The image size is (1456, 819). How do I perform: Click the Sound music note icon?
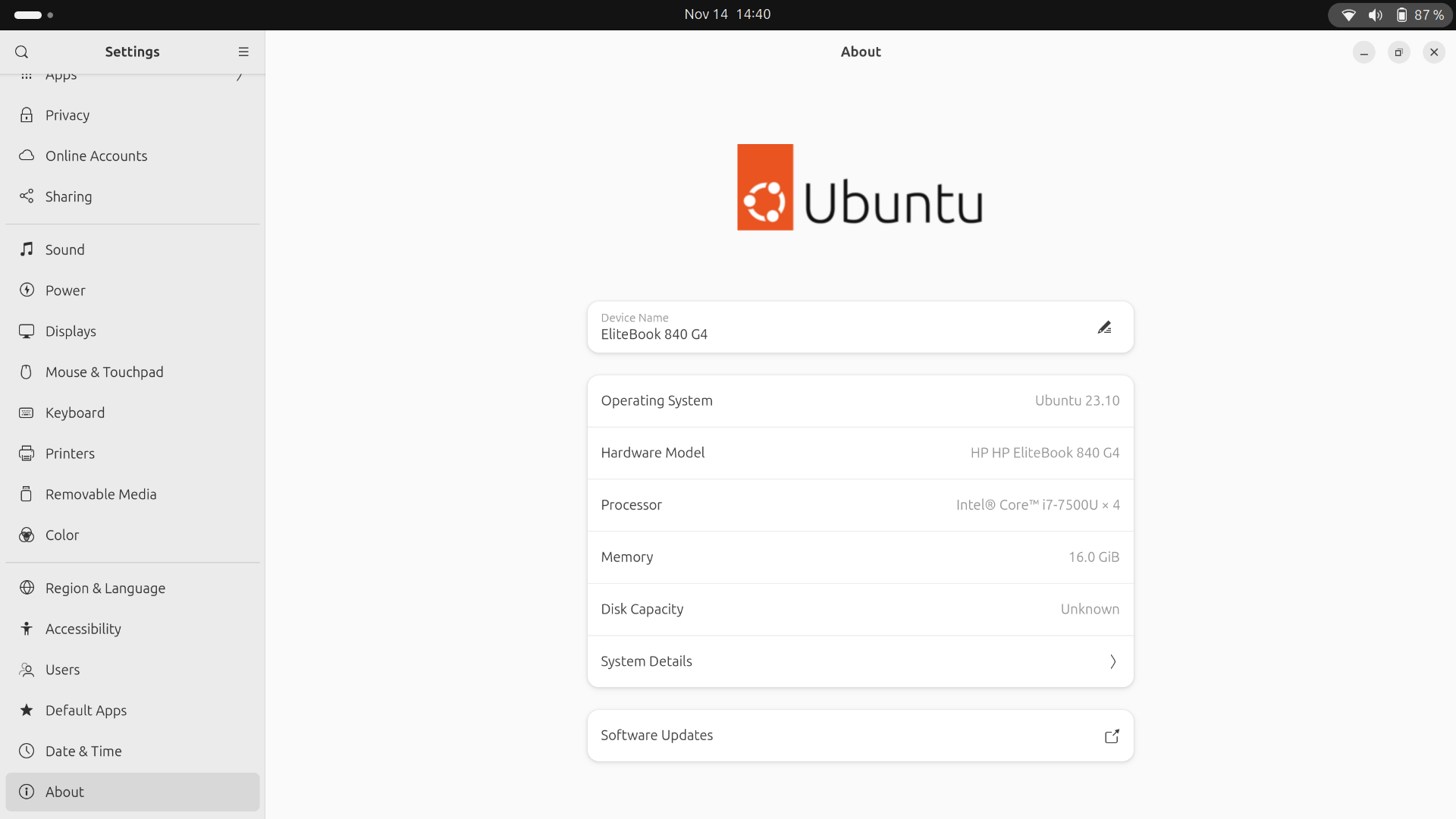pyautogui.click(x=27, y=249)
